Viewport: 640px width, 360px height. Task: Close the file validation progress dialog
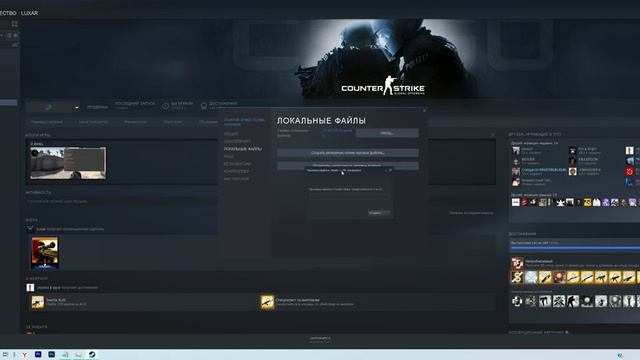click(x=391, y=170)
